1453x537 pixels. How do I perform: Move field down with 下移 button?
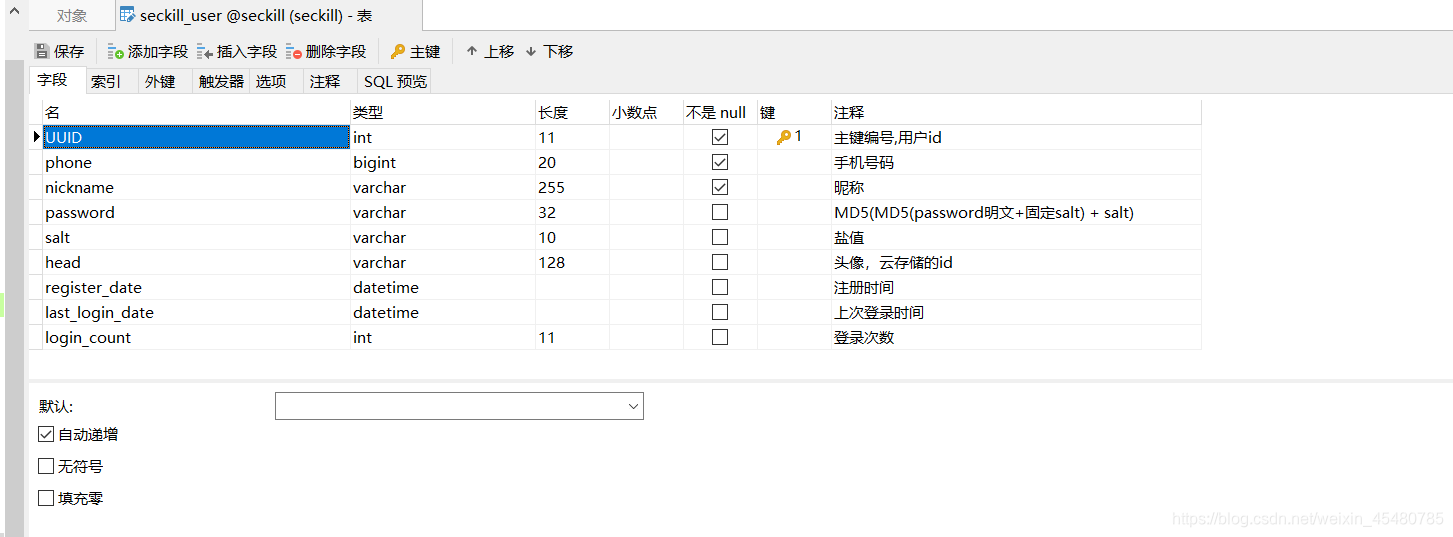[x=549, y=51]
